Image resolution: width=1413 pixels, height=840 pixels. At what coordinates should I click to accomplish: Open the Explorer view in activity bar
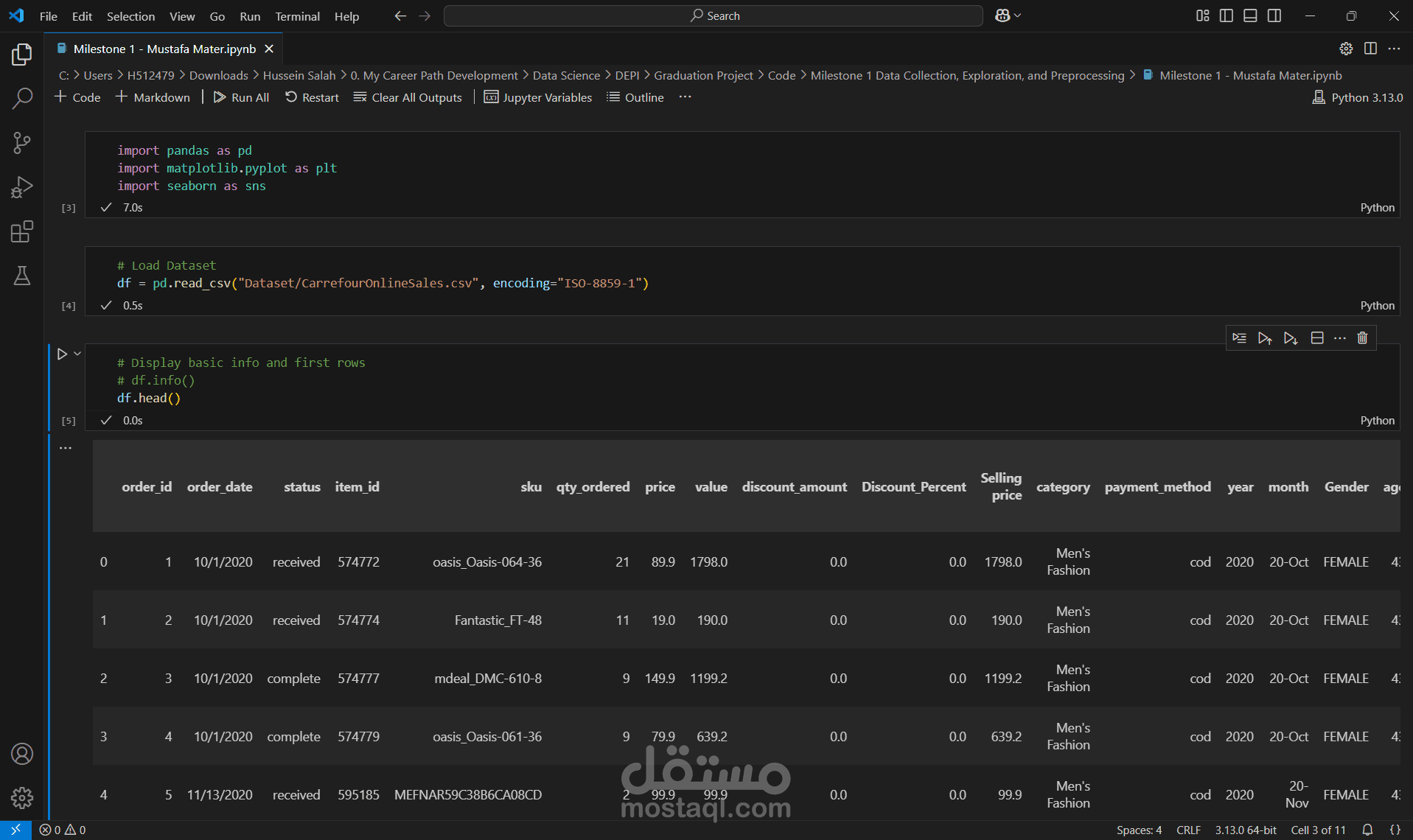(22, 54)
